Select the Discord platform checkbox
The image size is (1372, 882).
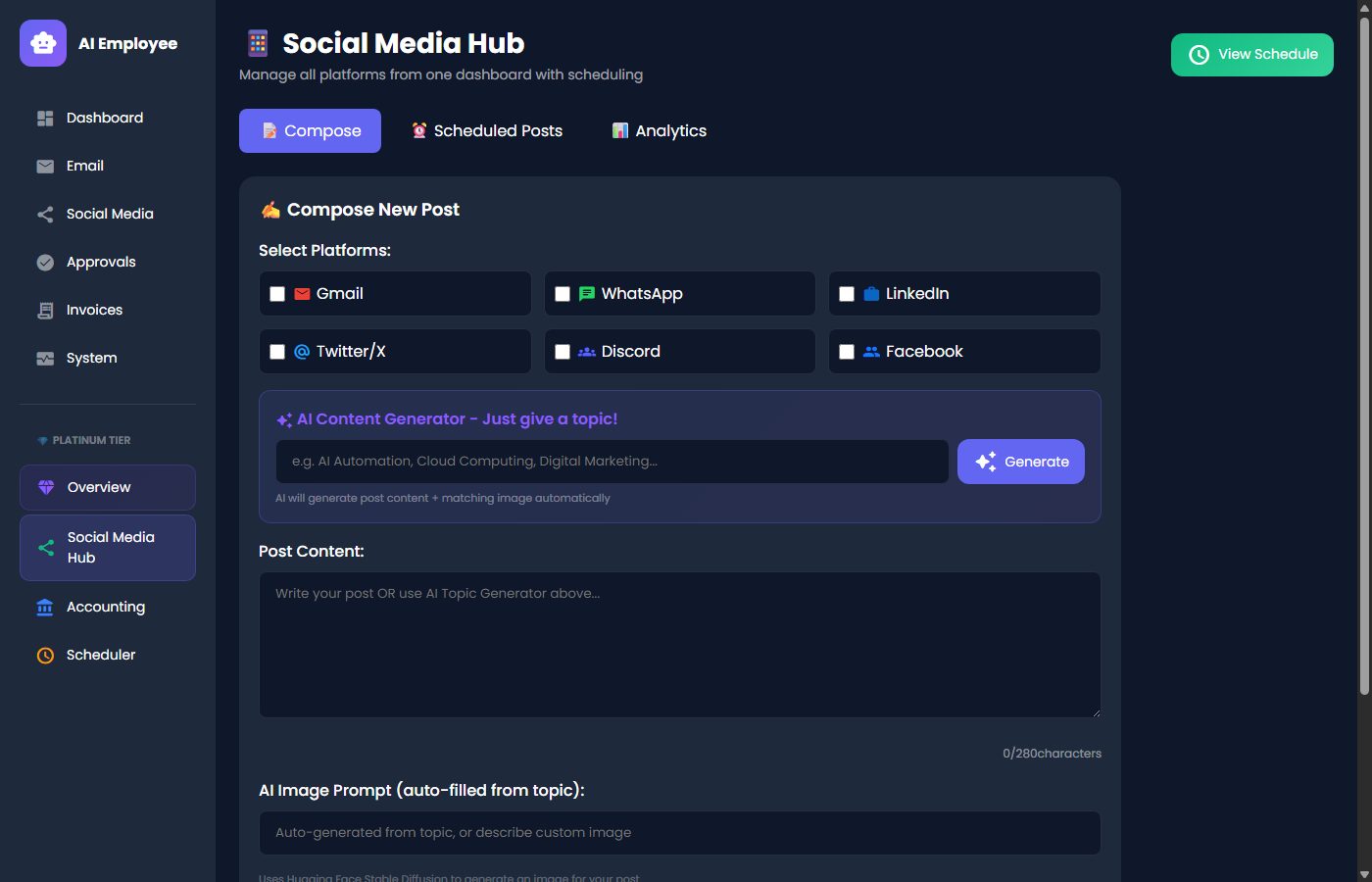tap(563, 352)
